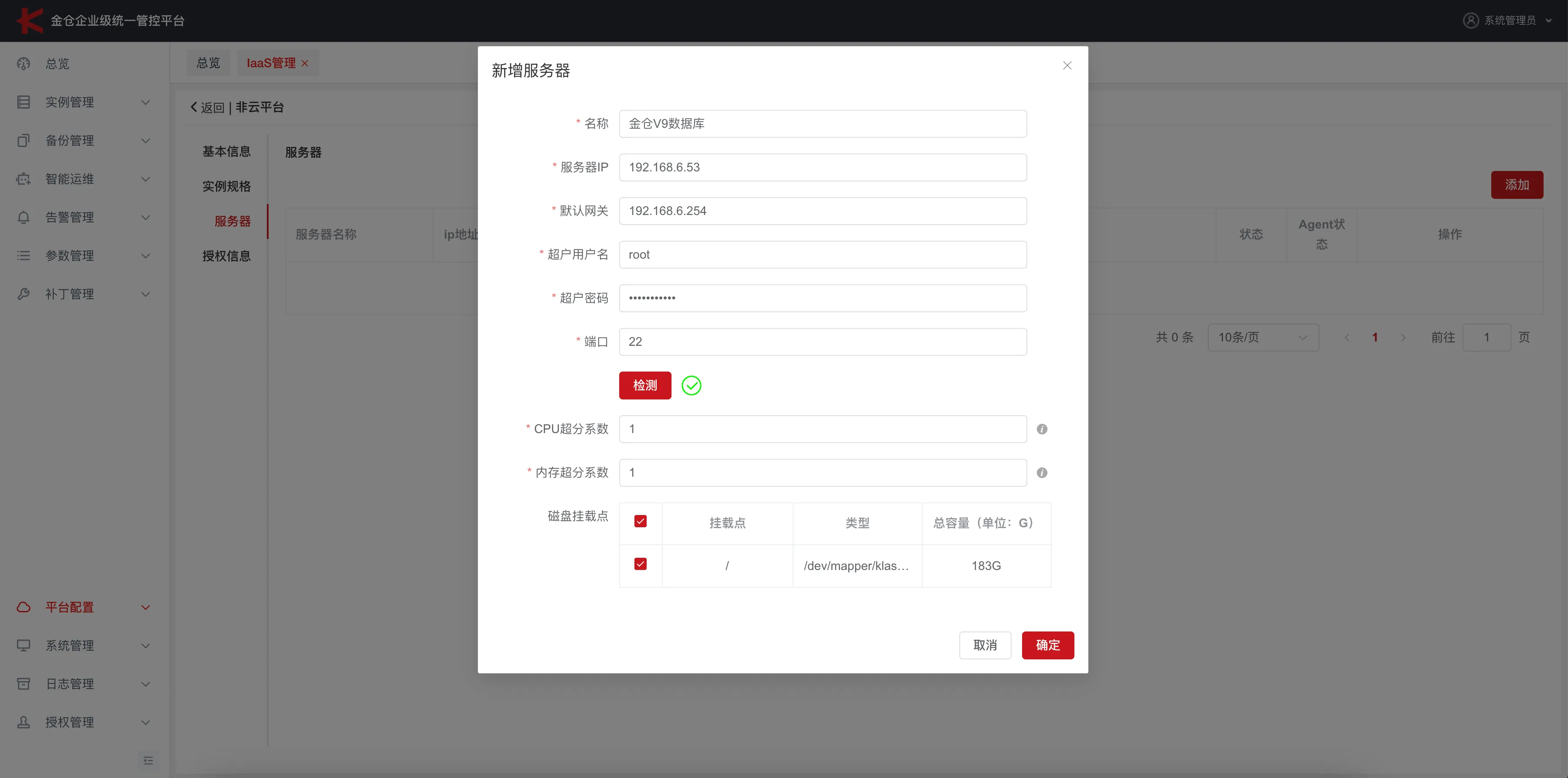This screenshot has width=1568, height=778.
Task: Confirm with the 确定 button
Action: (1047, 645)
